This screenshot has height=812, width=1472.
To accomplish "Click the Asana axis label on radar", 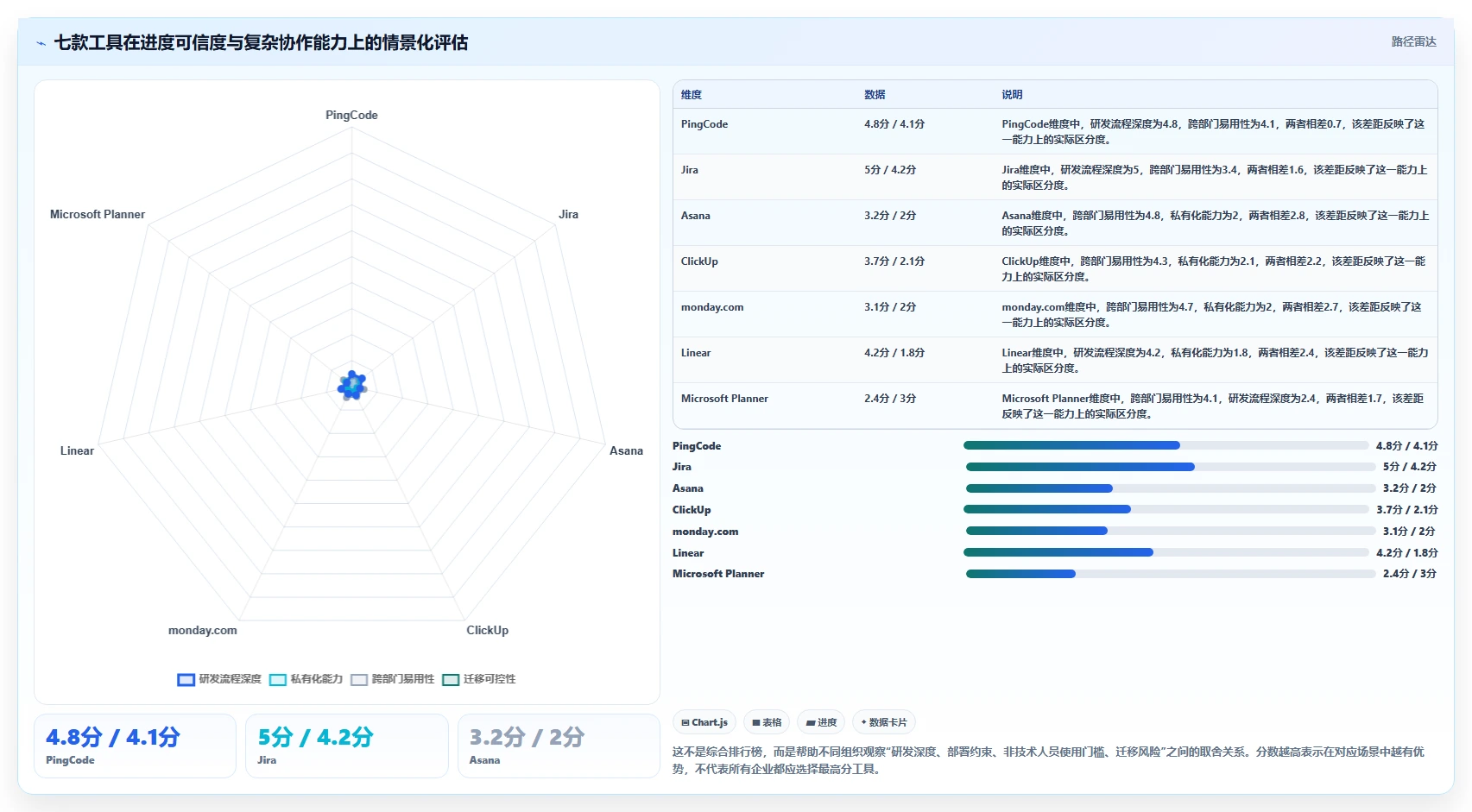I will click(x=626, y=450).
